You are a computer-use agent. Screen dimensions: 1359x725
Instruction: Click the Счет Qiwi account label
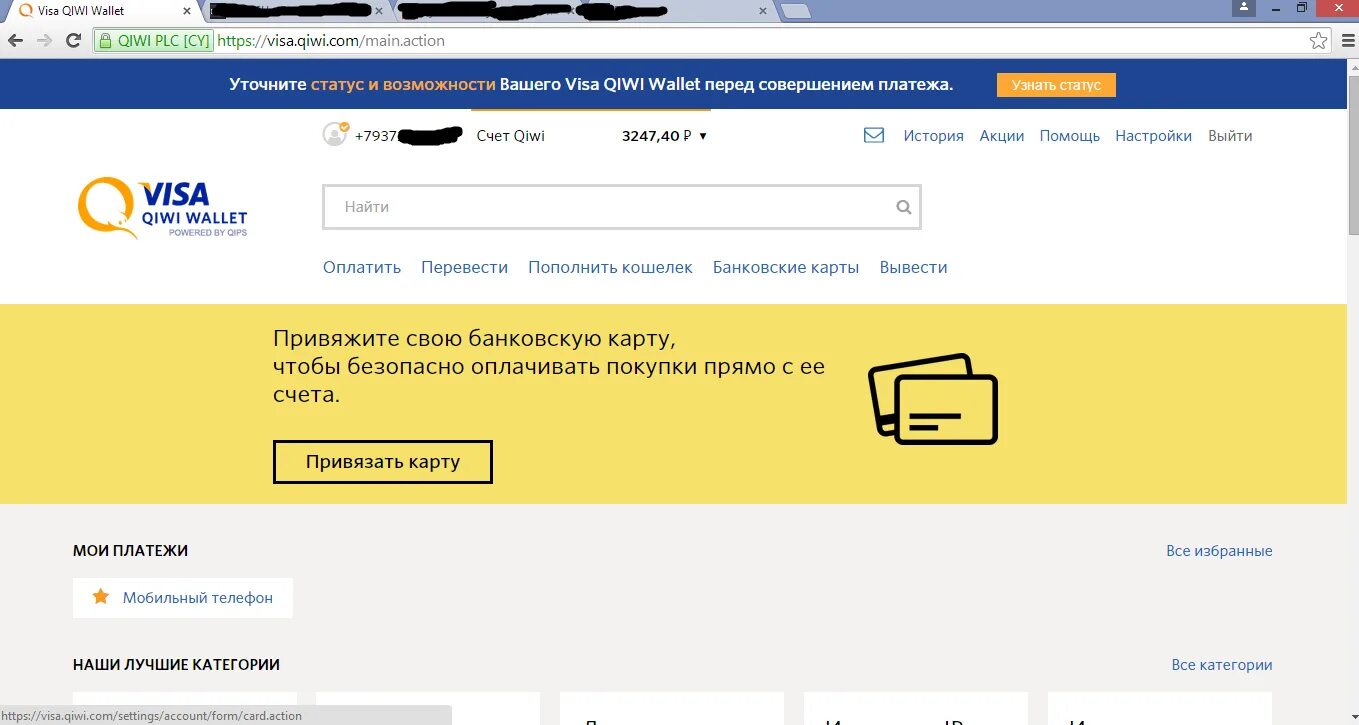[510, 136]
